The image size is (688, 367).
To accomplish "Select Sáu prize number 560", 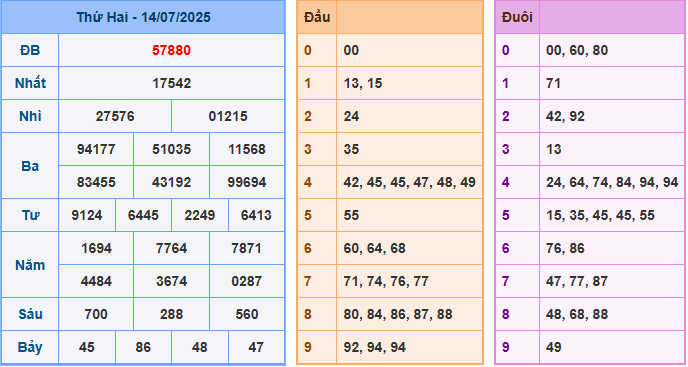I will point(247,314).
